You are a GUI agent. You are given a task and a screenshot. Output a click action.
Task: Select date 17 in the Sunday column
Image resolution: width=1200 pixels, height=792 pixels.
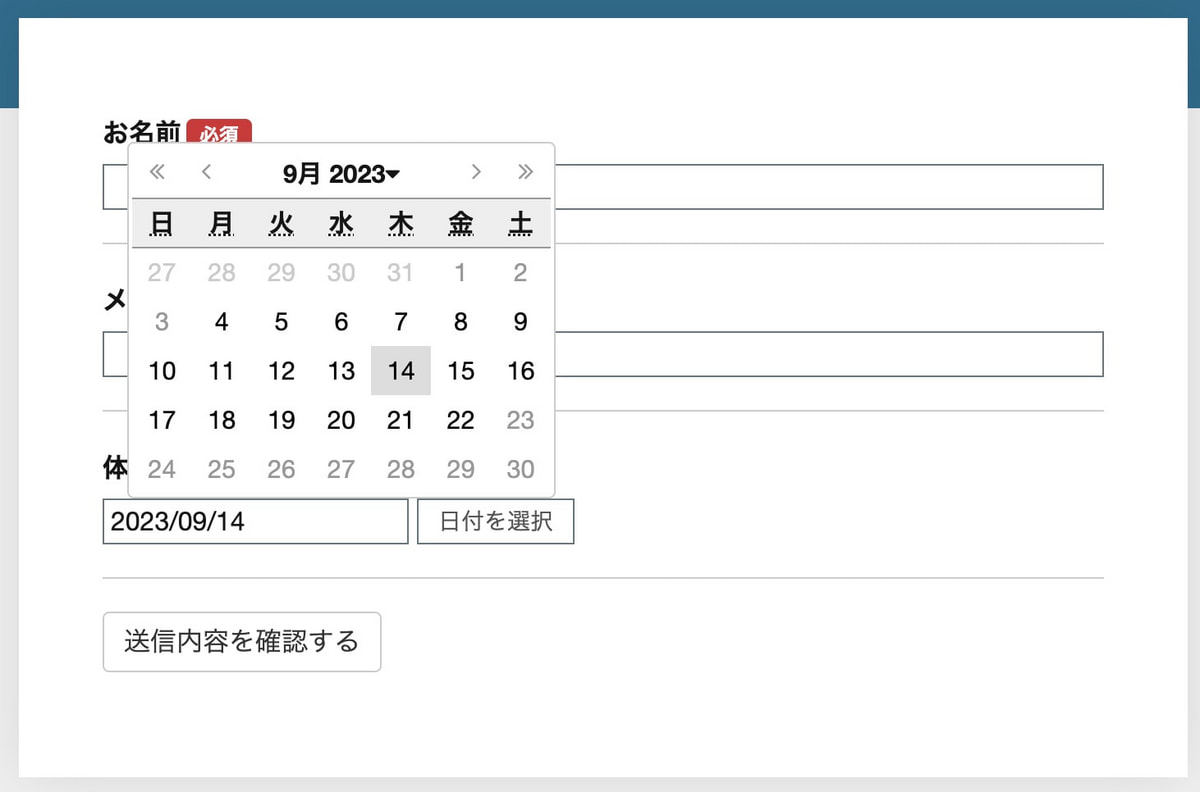(x=162, y=420)
